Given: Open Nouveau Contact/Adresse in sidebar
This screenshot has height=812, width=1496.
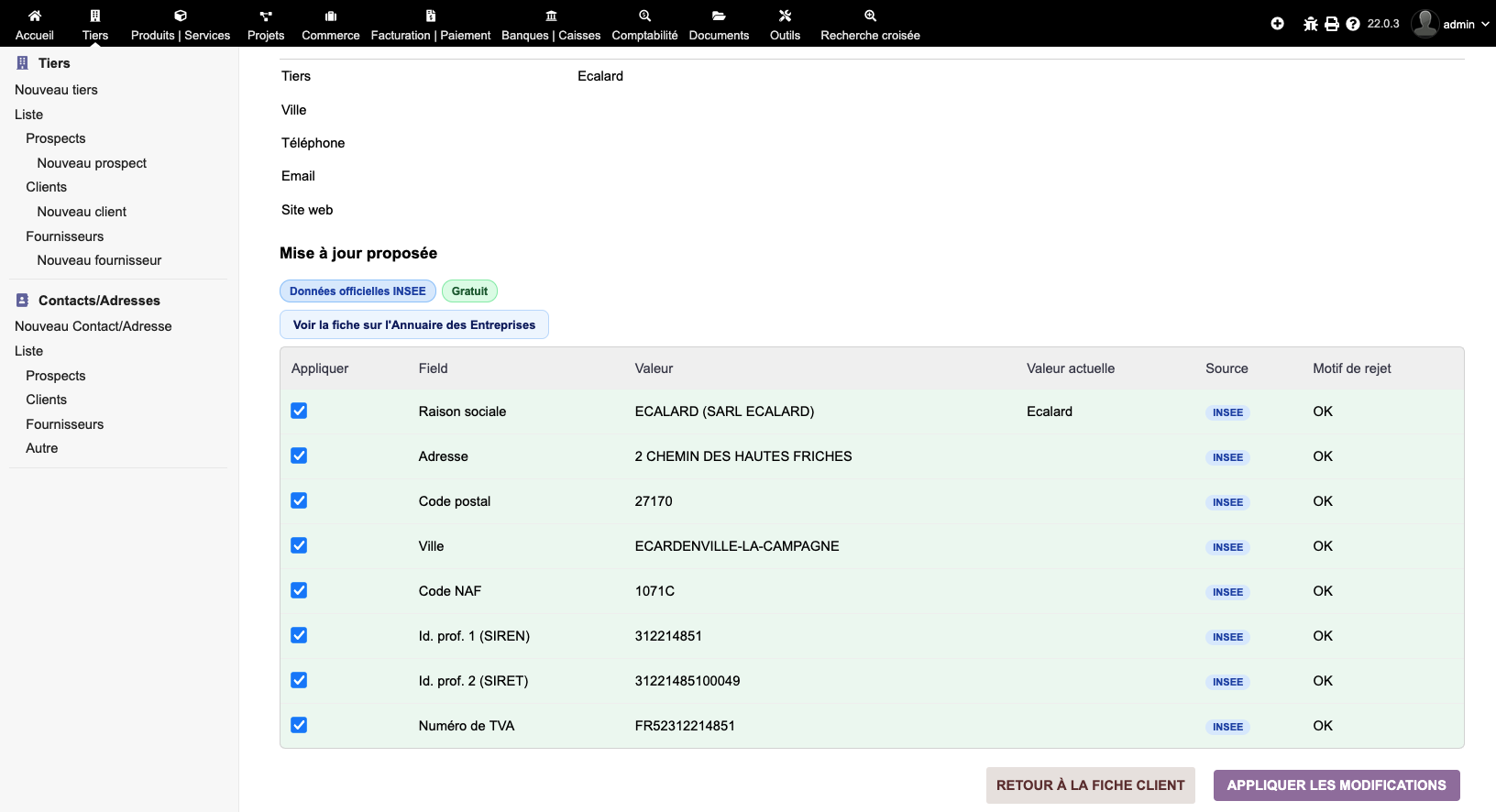Looking at the screenshot, I should [93, 326].
